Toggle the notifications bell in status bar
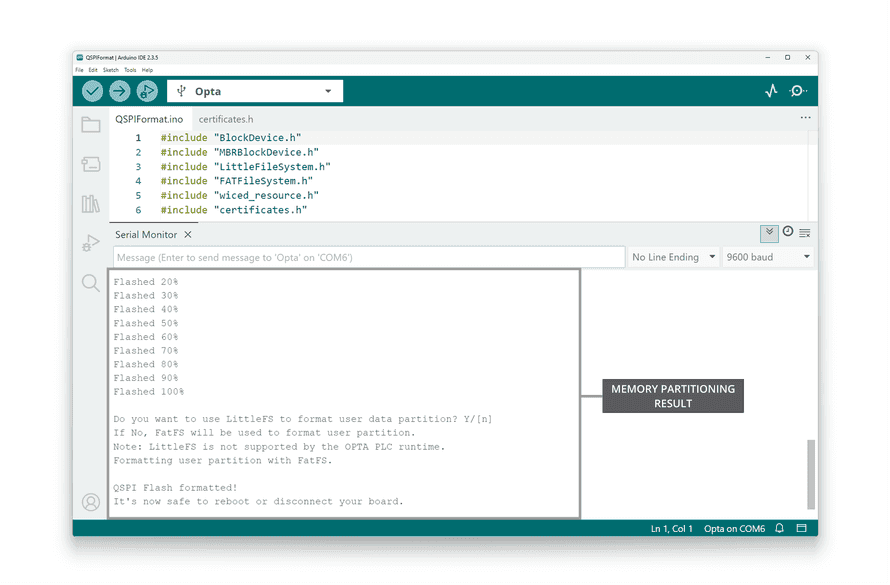This screenshot has height=585, width=890. coord(779,528)
